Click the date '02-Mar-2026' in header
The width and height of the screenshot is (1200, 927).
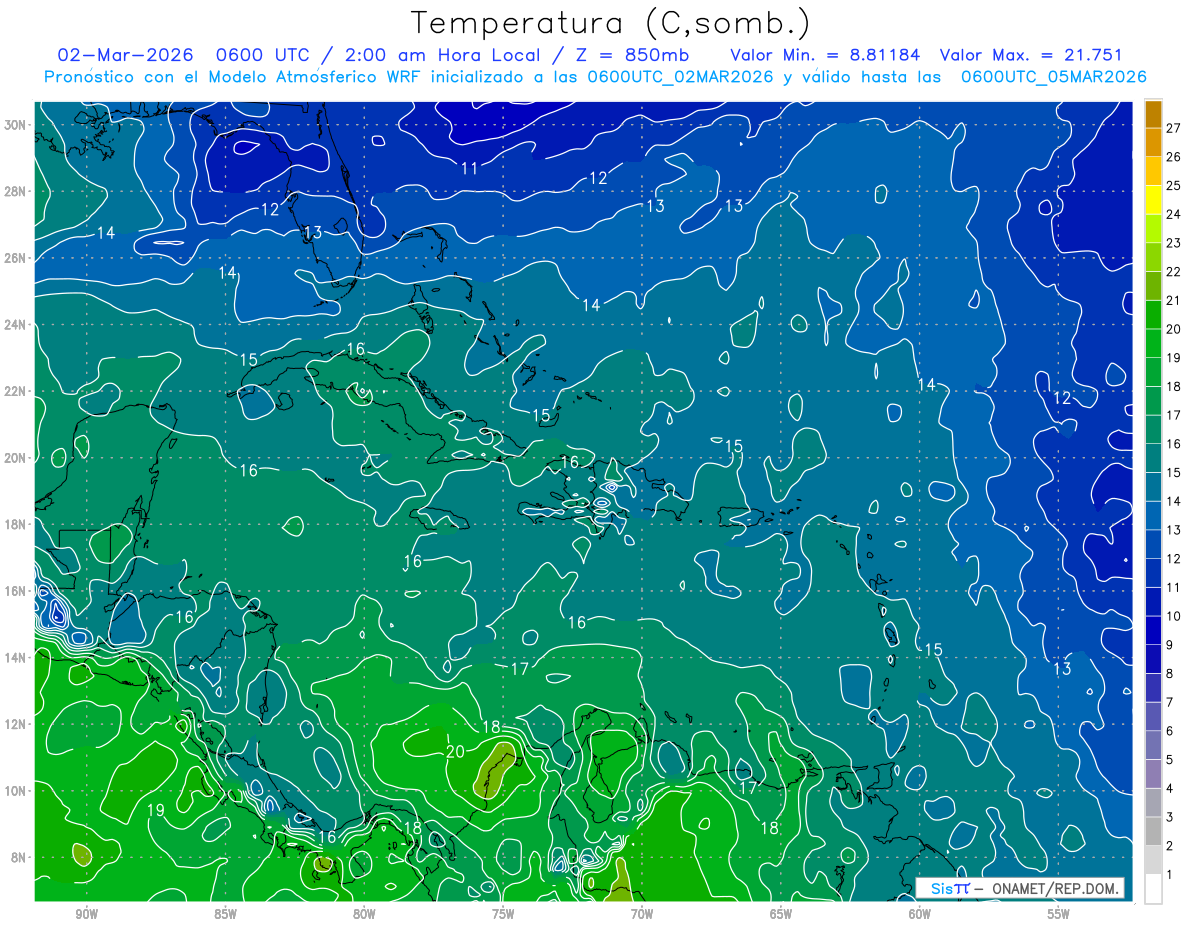coord(125,55)
